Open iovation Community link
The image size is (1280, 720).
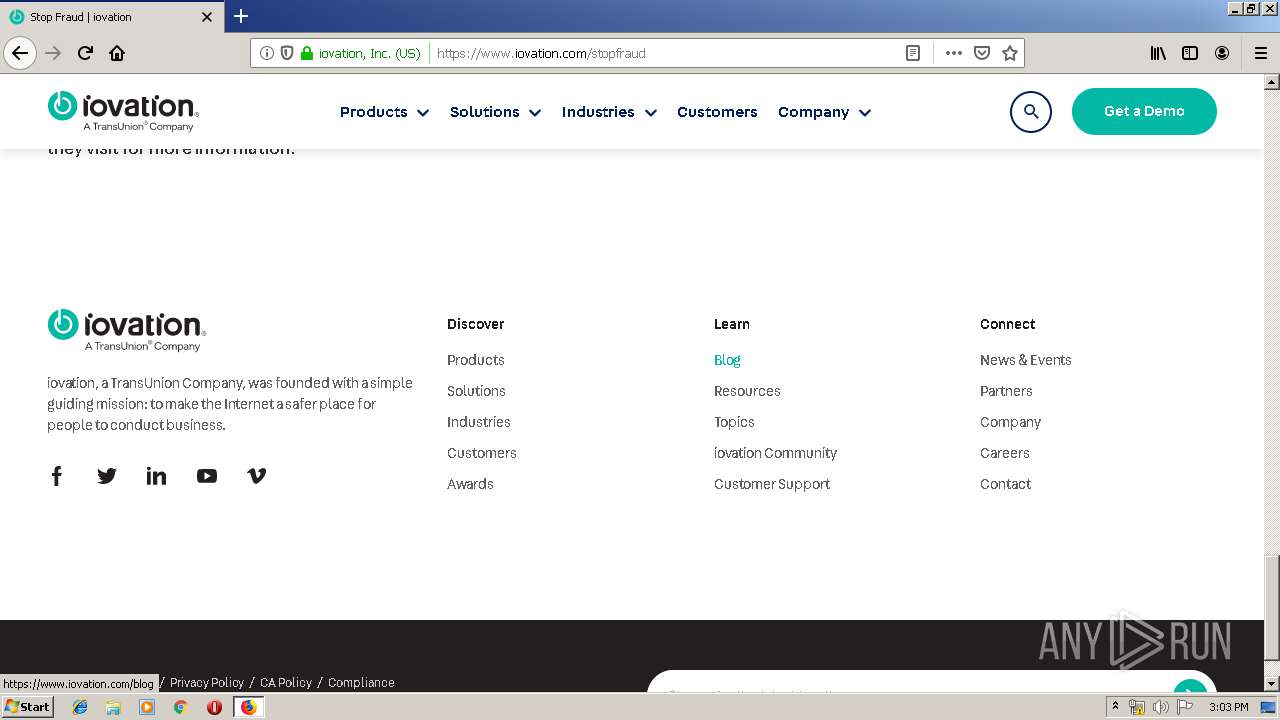(x=775, y=453)
